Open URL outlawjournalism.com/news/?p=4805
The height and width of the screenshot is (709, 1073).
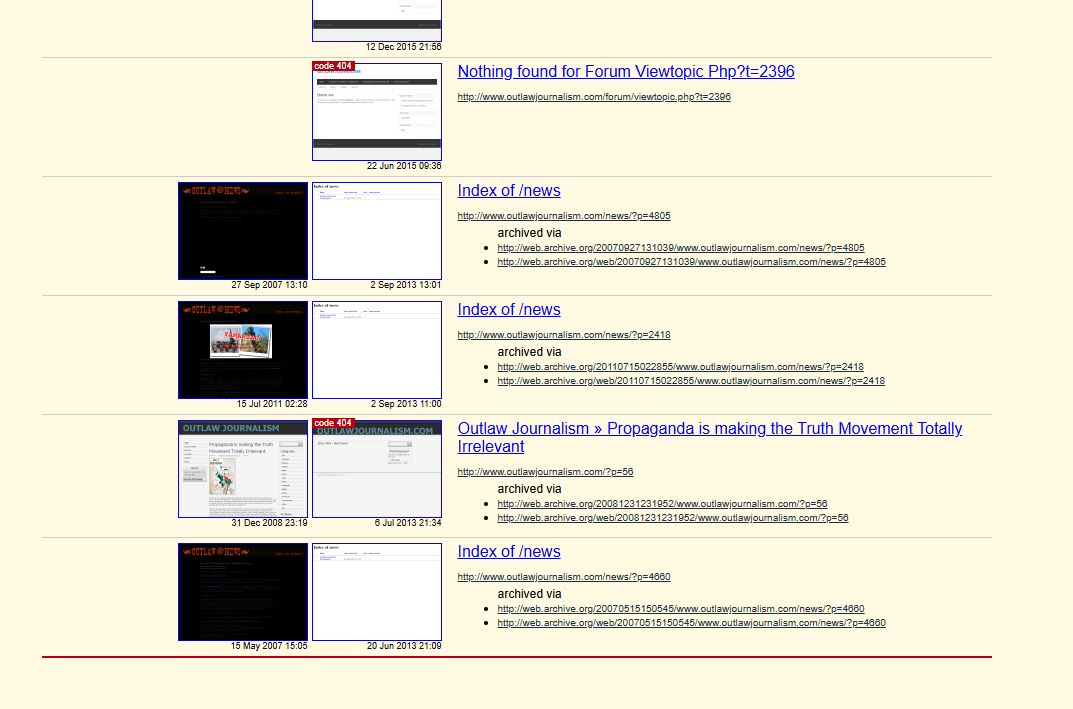(x=564, y=216)
